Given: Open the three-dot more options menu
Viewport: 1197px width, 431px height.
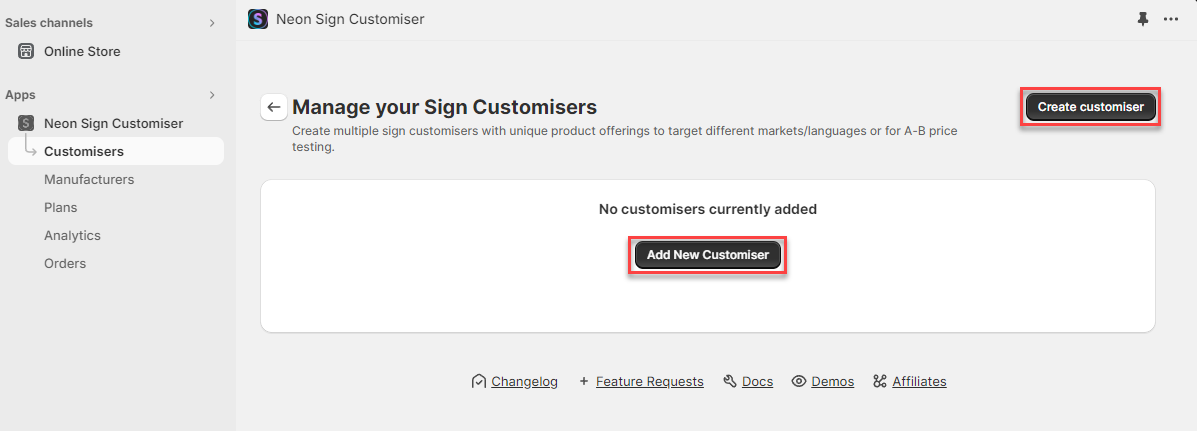Looking at the screenshot, I should tap(1171, 19).
